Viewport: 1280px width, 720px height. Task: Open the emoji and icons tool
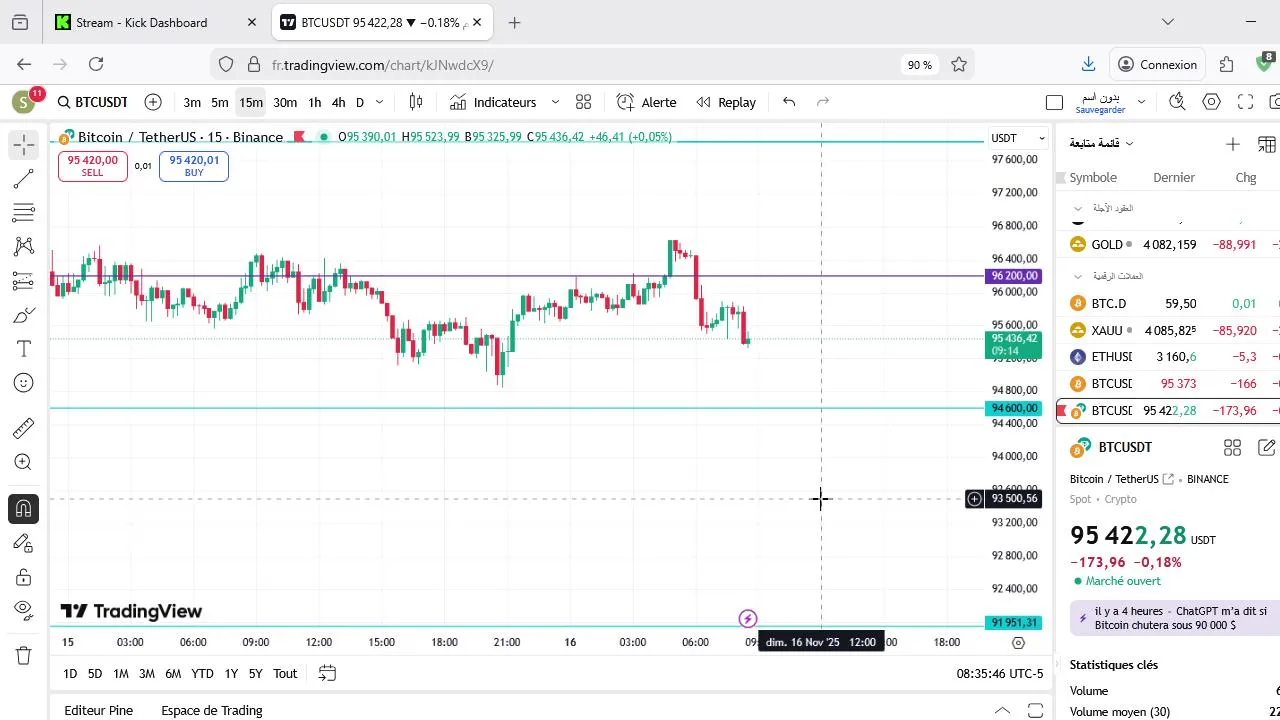point(24,383)
